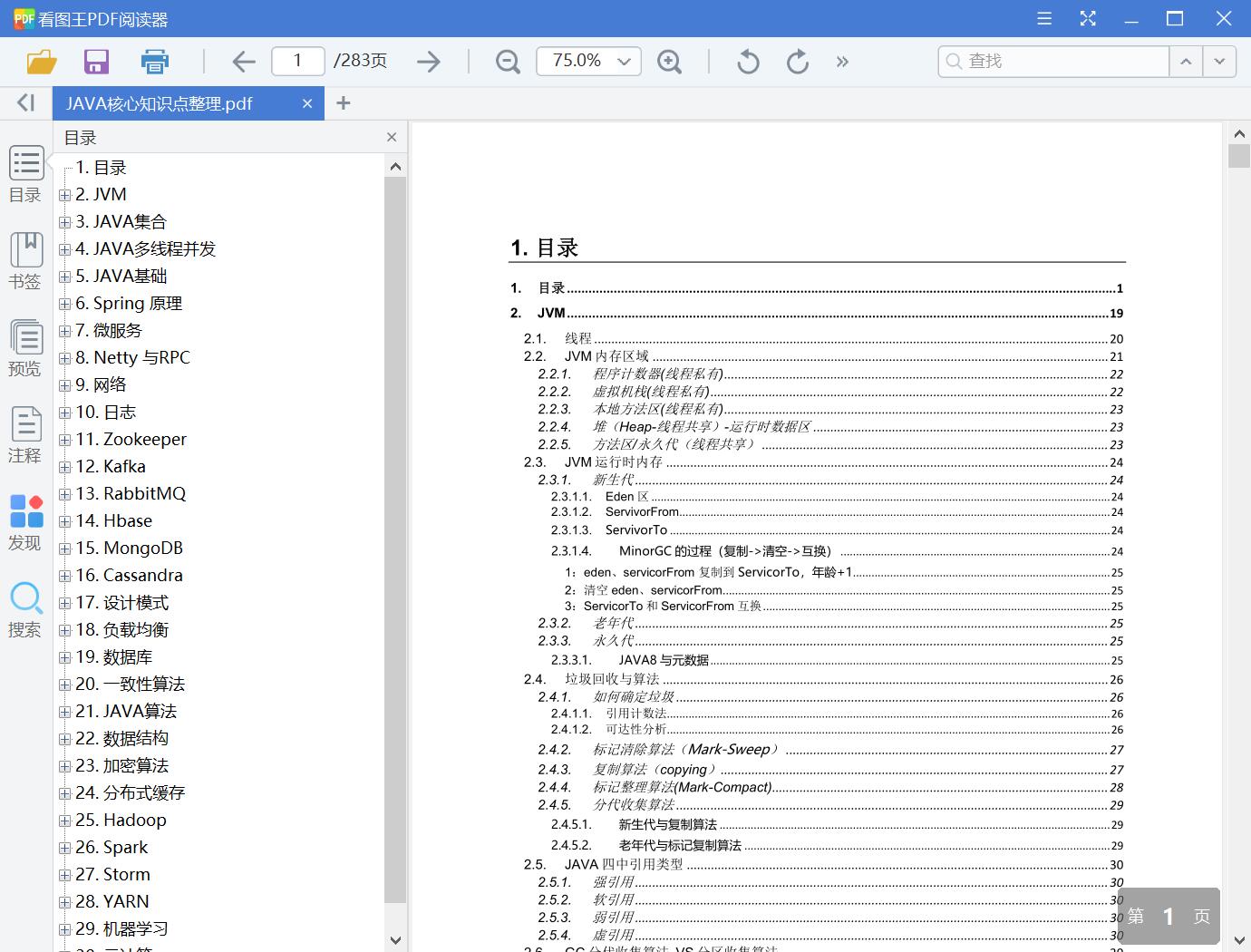Screen dimensions: 1251x952
Task: Rotate the page clockwise
Action: tap(798, 62)
